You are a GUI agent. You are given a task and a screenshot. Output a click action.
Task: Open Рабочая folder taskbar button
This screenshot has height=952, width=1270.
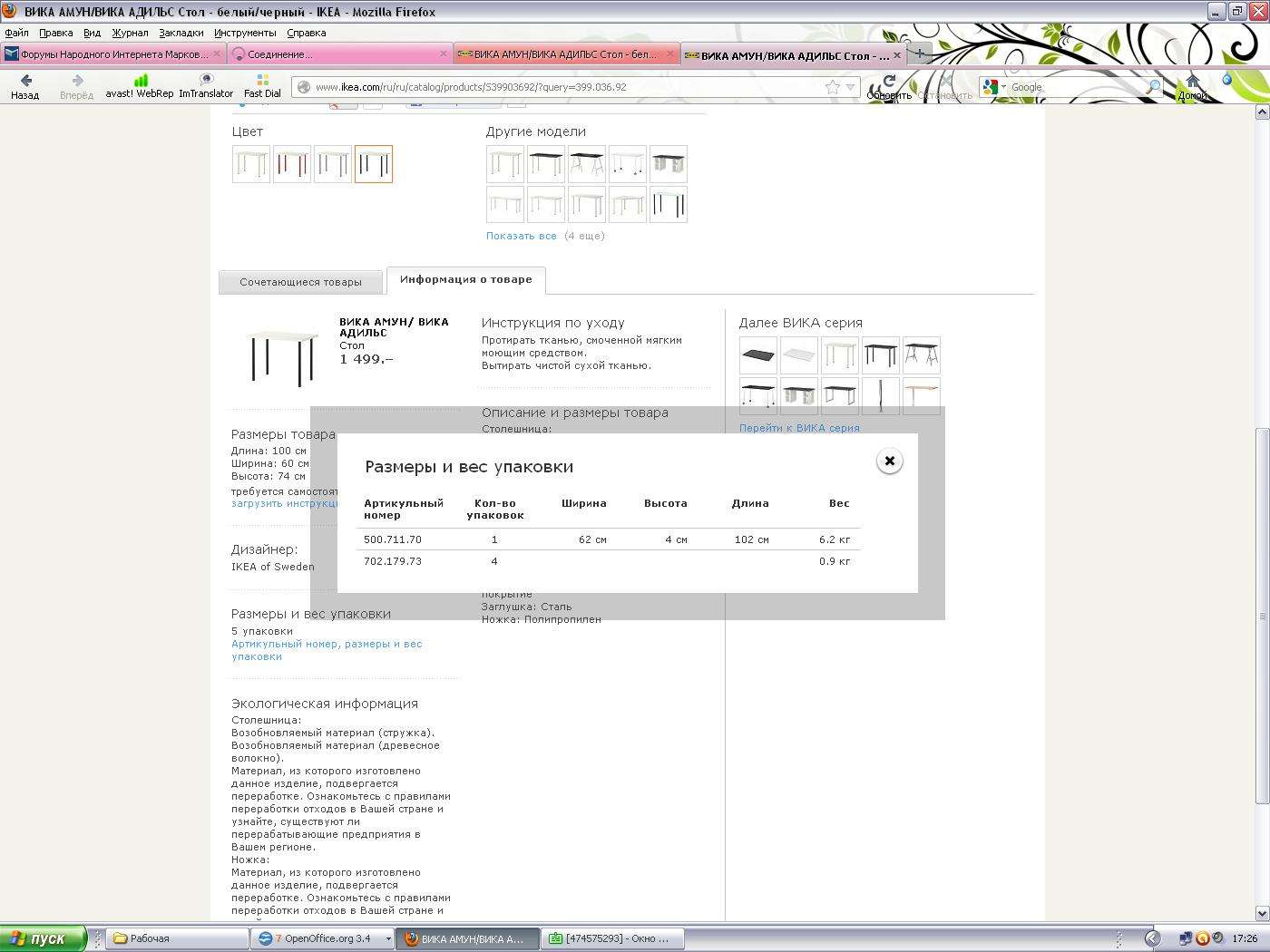click(x=178, y=938)
